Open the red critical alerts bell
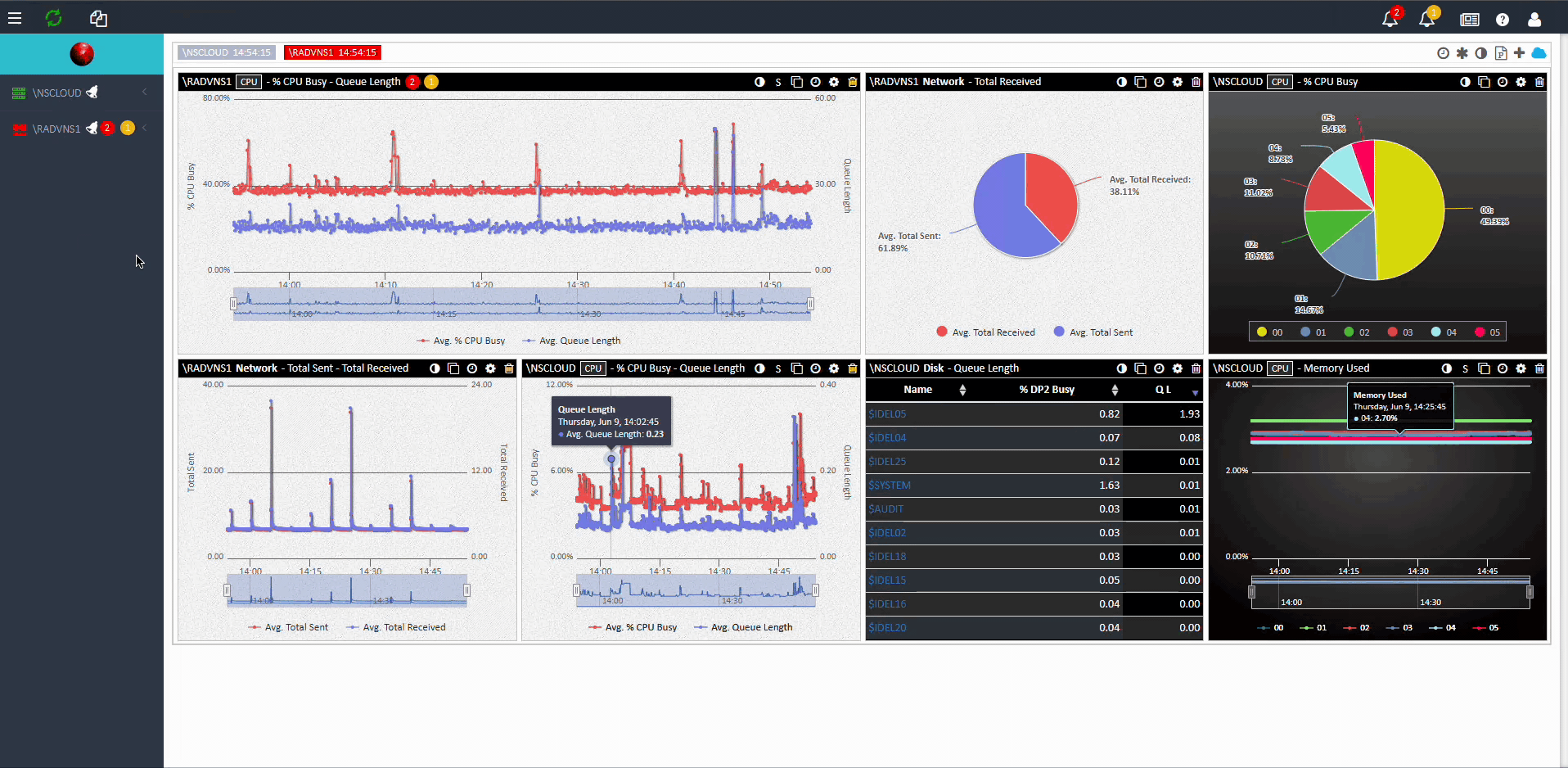Image resolution: width=1568 pixels, height=768 pixels. tap(1390, 19)
